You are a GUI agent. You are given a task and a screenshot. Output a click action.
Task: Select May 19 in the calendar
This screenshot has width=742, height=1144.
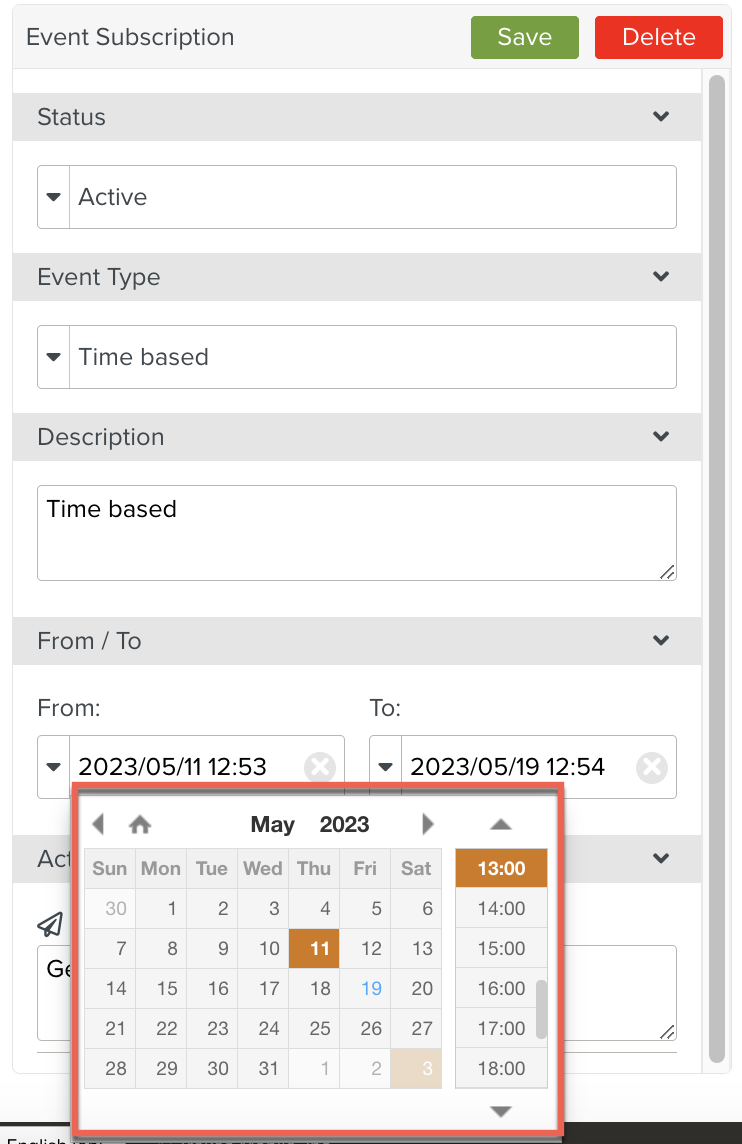(371, 988)
